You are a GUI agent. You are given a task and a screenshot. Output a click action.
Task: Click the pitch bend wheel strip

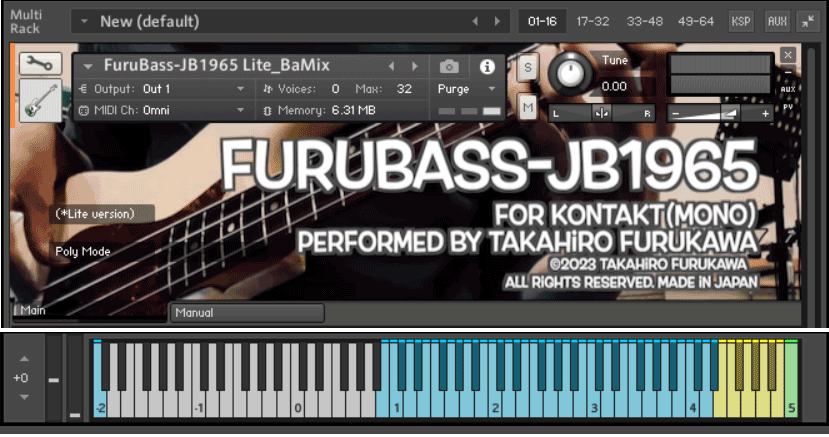click(x=54, y=379)
